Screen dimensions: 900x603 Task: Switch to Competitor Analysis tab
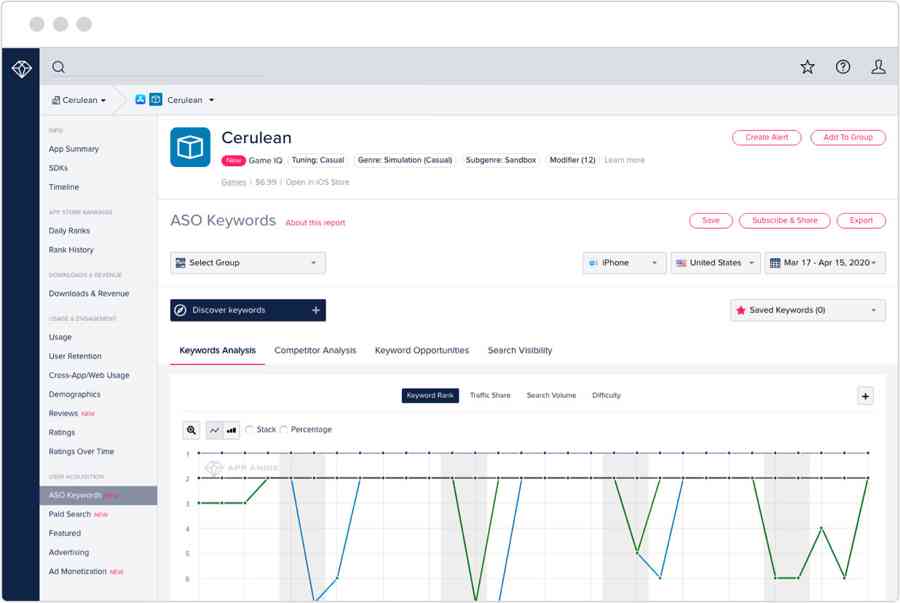coord(315,351)
